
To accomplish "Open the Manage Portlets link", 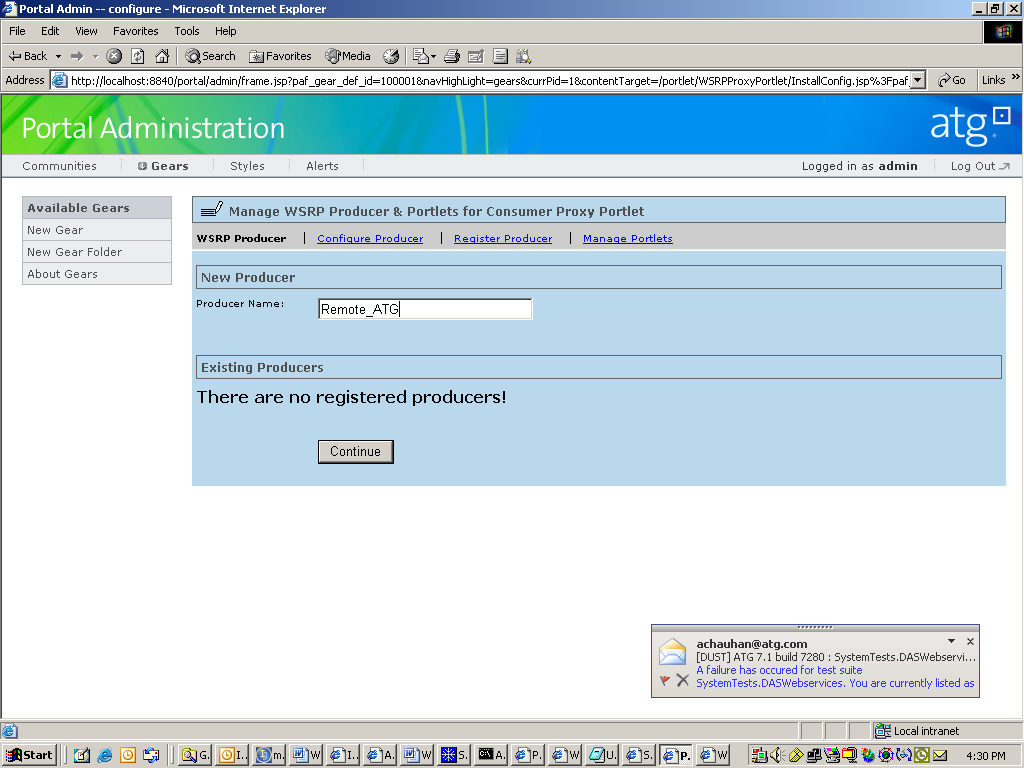I will pyautogui.click(x=628, y=238).
